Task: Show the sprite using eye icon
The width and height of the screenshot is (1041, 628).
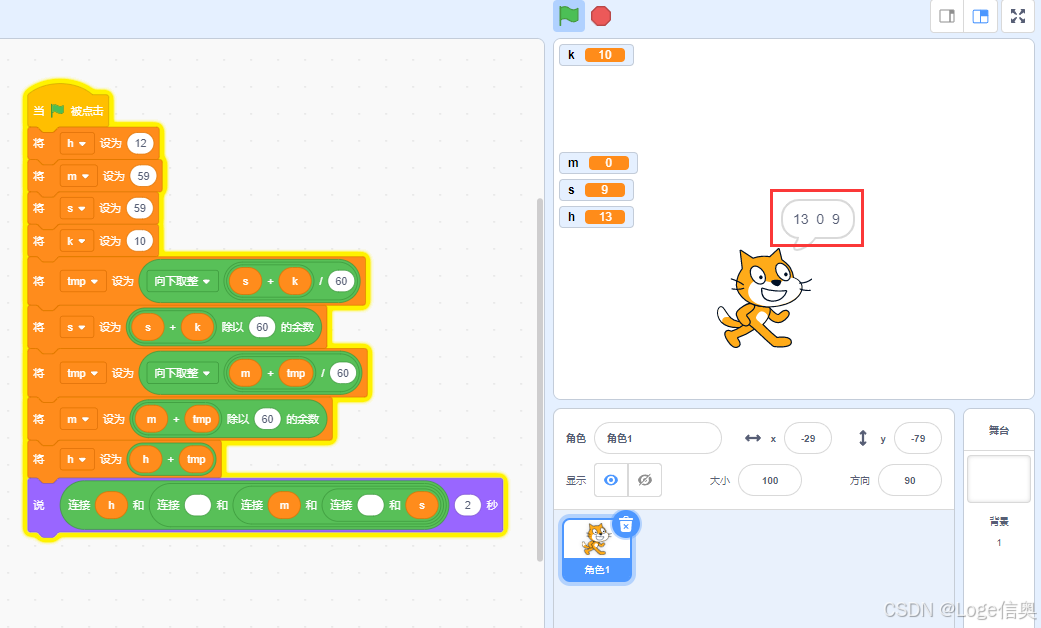Action: click(611, 480)
